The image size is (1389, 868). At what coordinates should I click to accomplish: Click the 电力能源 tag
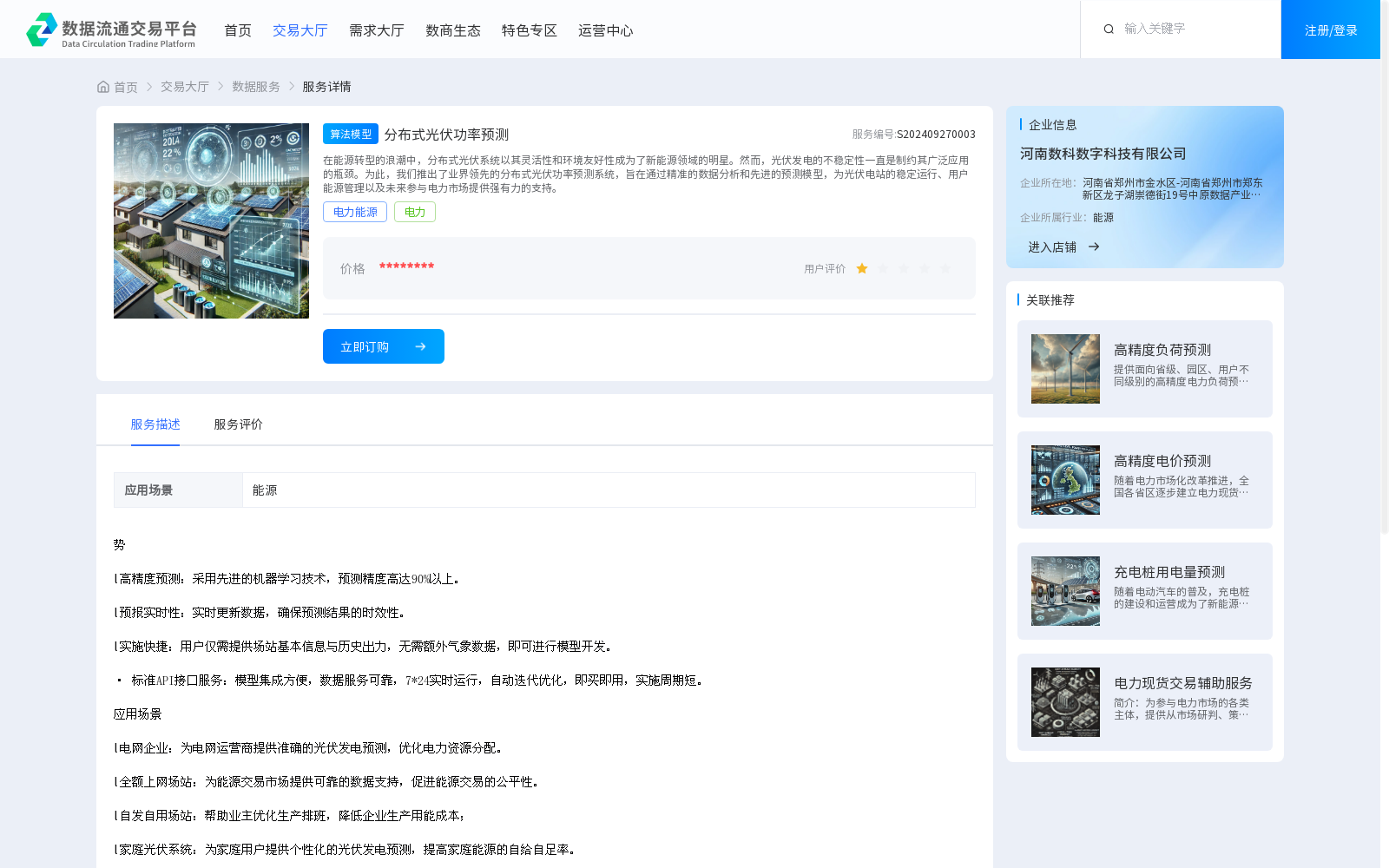pyautogui.click(x=355, y=212)
